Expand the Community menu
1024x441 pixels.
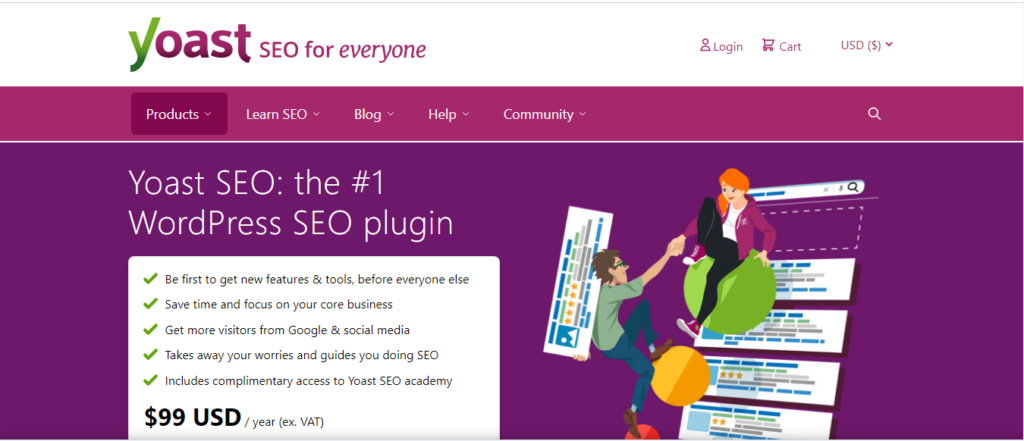tap(545, 114)
